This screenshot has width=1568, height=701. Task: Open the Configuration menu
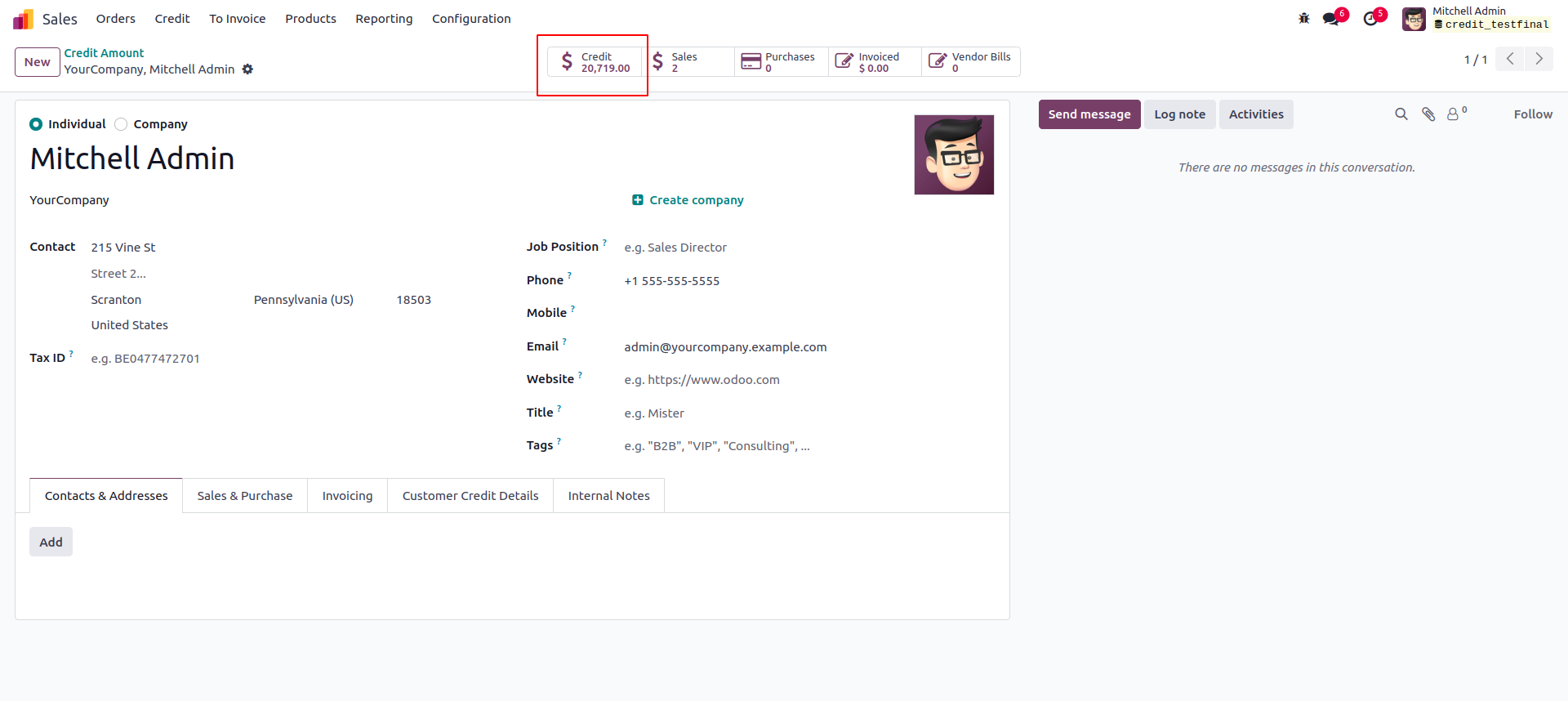[x=471, y=19]
